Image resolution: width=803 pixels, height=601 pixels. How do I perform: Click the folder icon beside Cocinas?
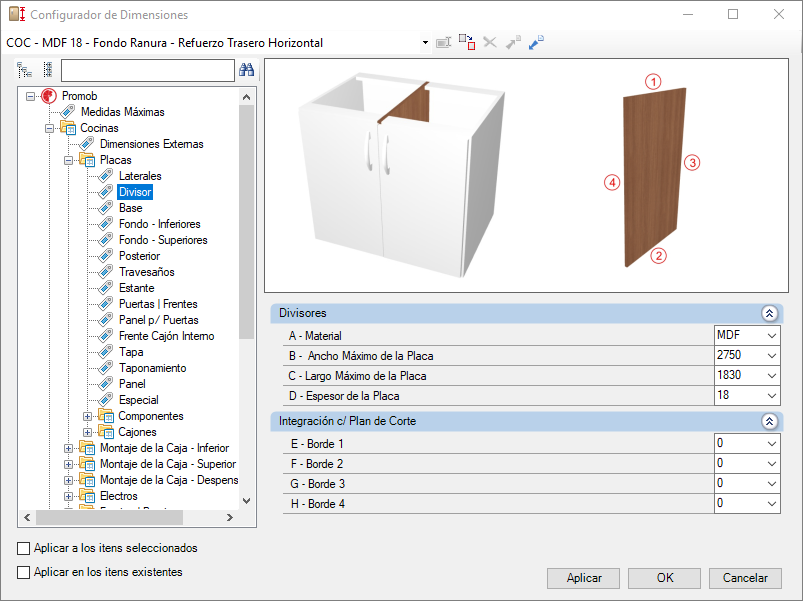(x=68, y=127)
